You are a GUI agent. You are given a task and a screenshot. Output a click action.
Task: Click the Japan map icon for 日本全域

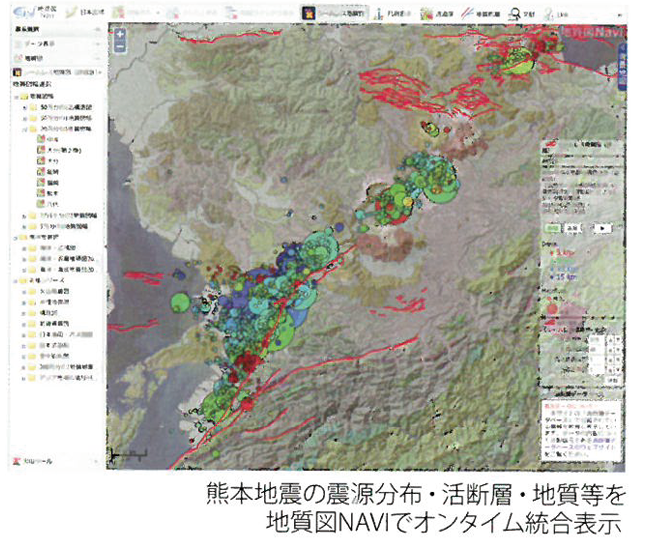[x=71, y=12]
